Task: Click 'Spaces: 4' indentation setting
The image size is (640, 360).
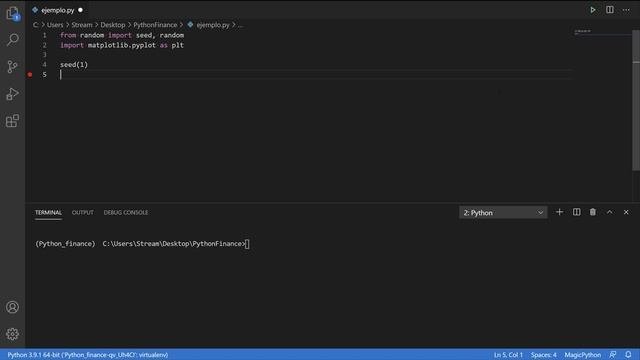Action: coord(544,355)
